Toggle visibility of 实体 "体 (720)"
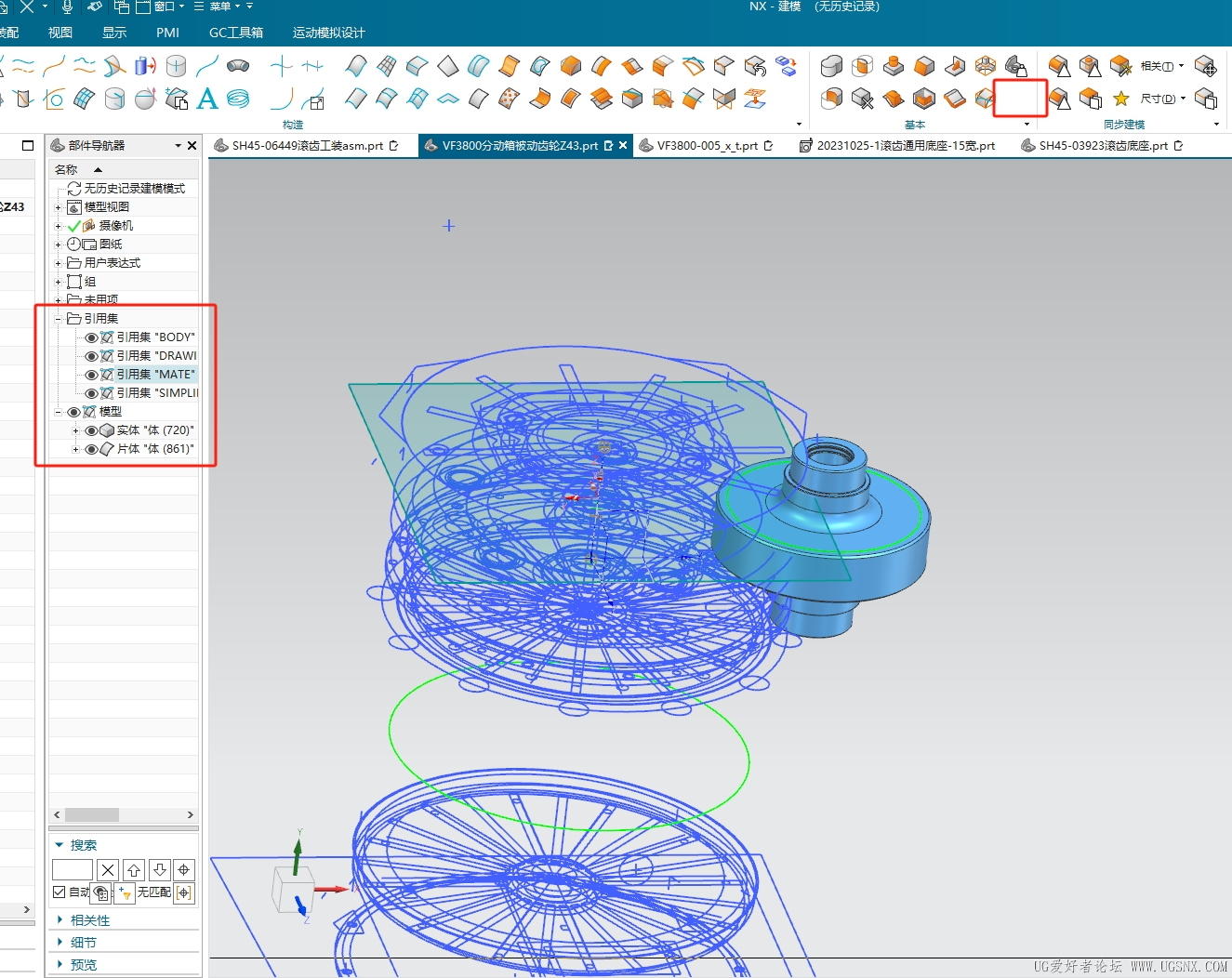 tap(91, 430)
